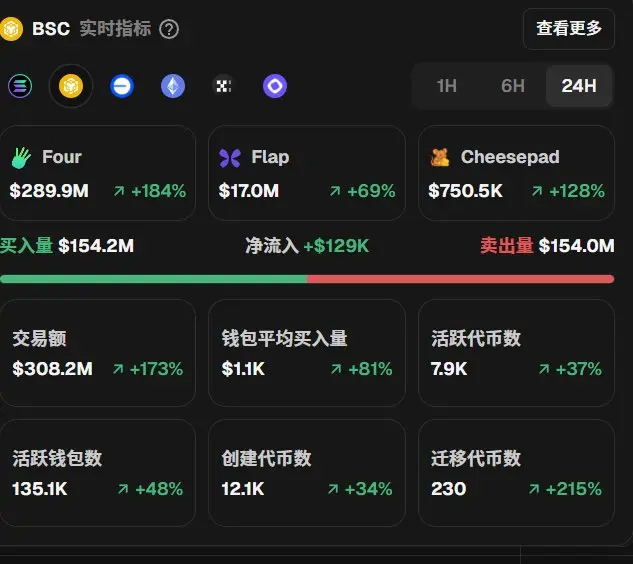This screenshot has height=564, width=633.
Task: Open the 活跃钱包数 metric card
Action: click(98, 473)
